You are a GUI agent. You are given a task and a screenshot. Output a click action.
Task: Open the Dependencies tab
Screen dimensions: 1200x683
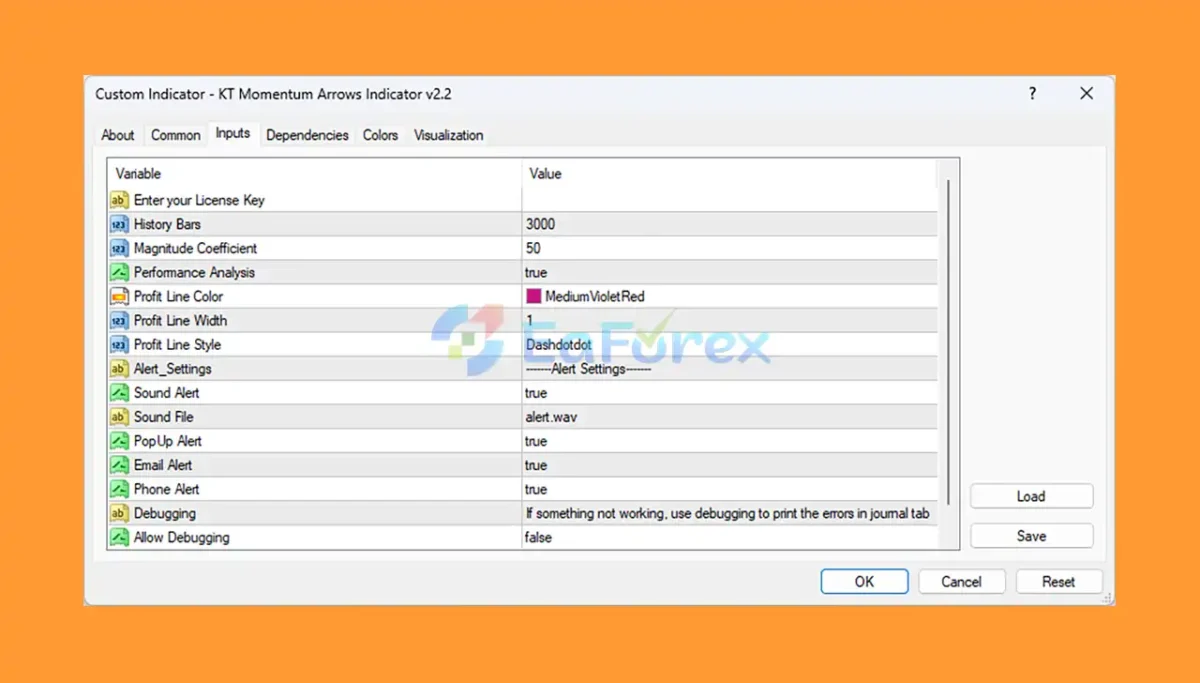(307, 135)
